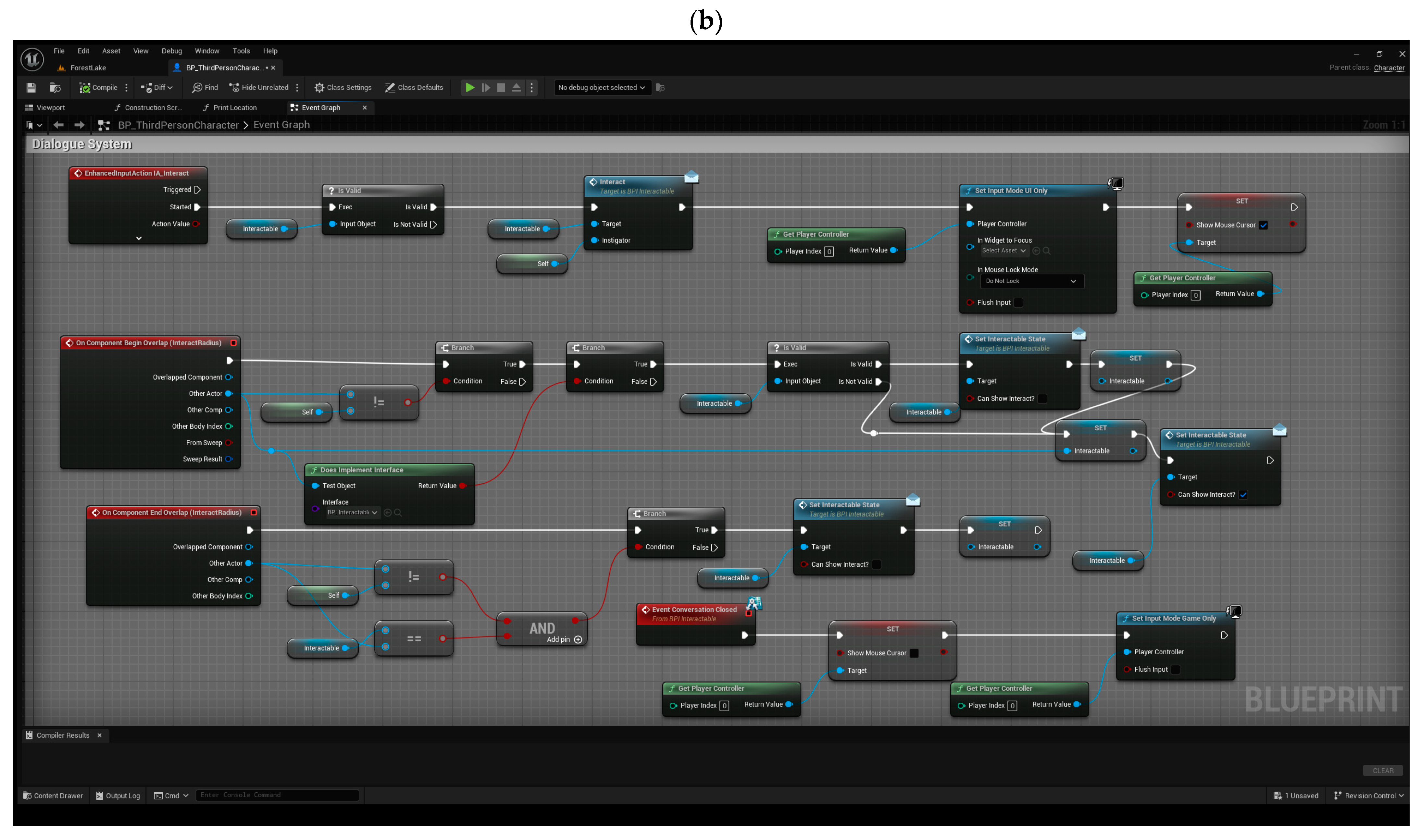Toggle Flush Input on Set Input Mode UI Only
1421x840 pixels.
click(x=1018, y=303)
